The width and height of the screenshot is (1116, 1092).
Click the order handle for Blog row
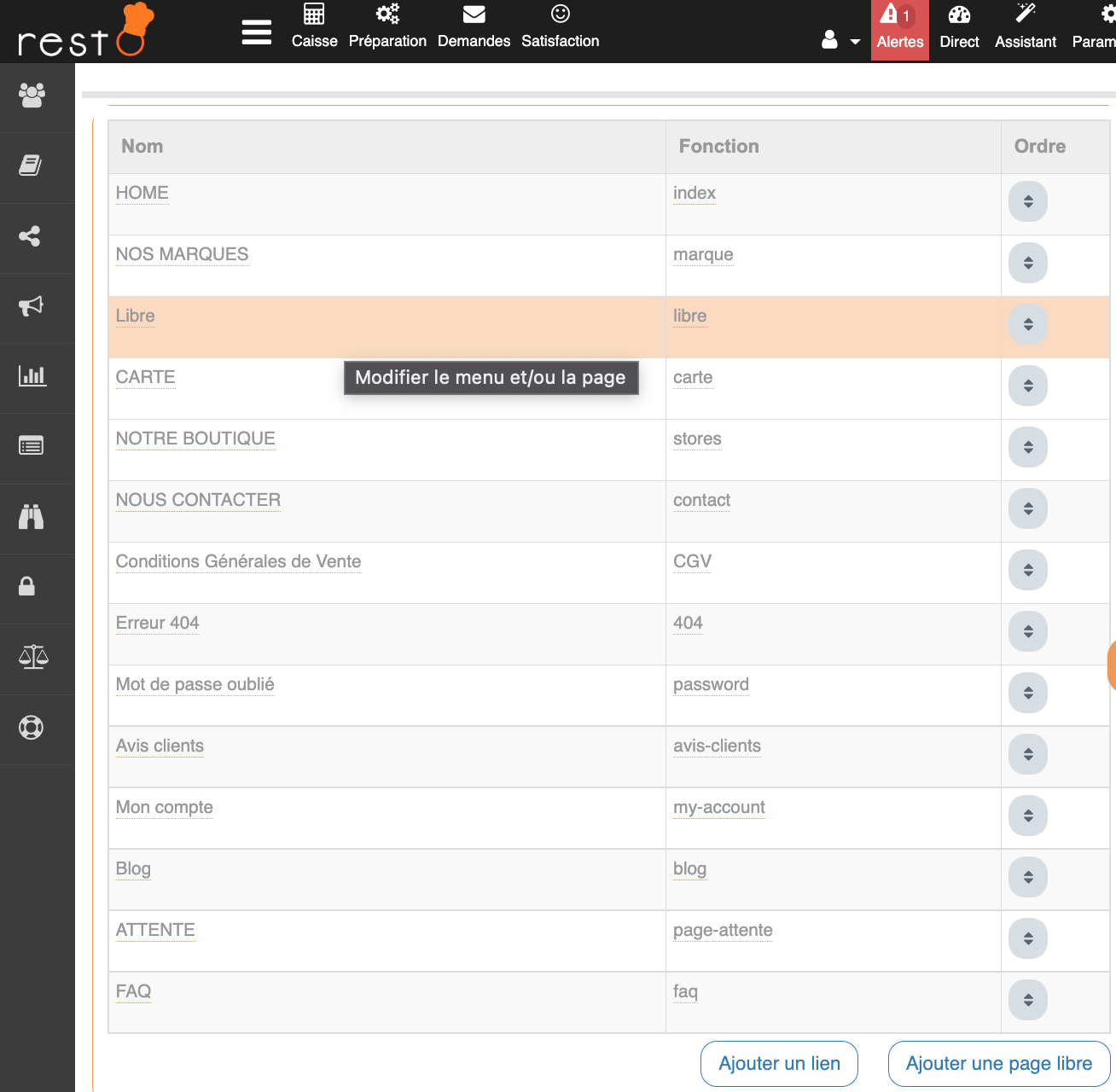[1027, 877]
